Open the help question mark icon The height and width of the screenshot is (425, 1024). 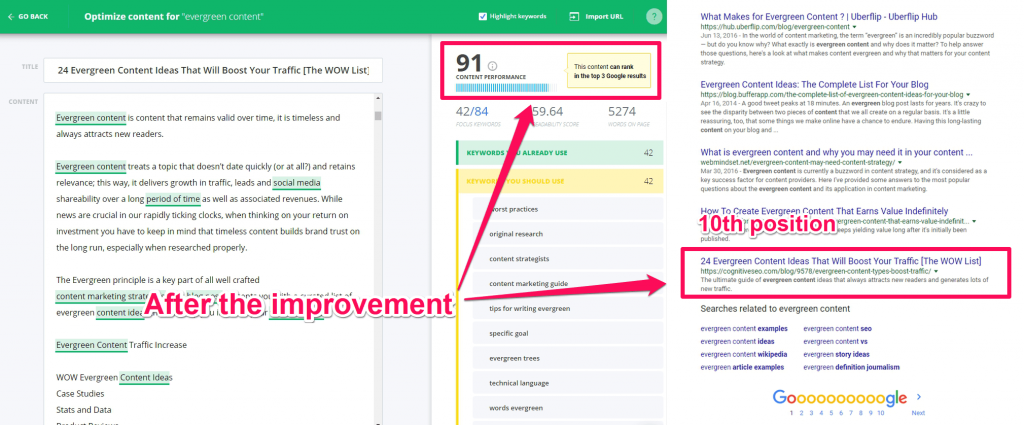click(x=654, y=17)
